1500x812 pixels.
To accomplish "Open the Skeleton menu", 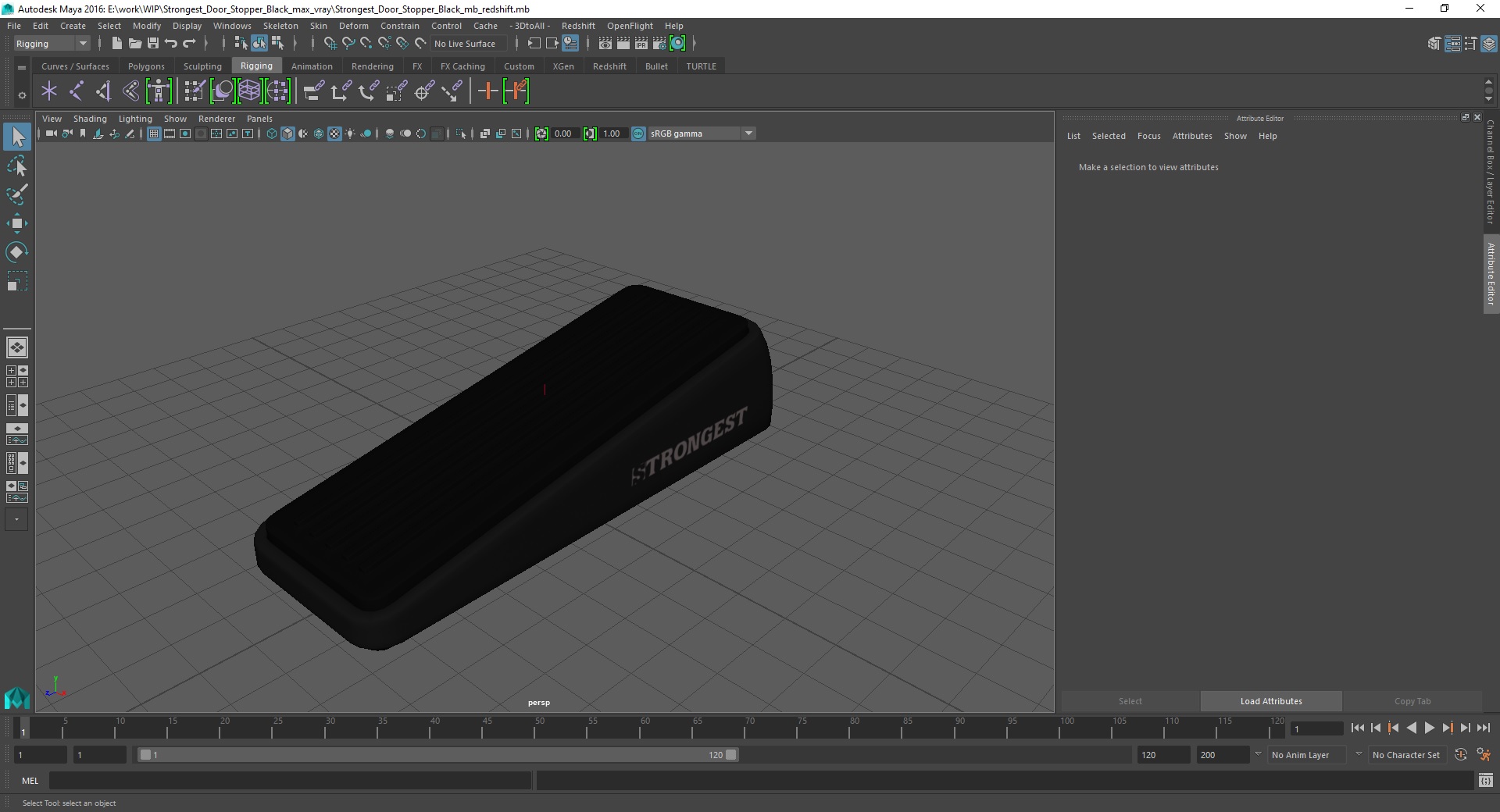I will pyautogui.click(x=280, y=26).
